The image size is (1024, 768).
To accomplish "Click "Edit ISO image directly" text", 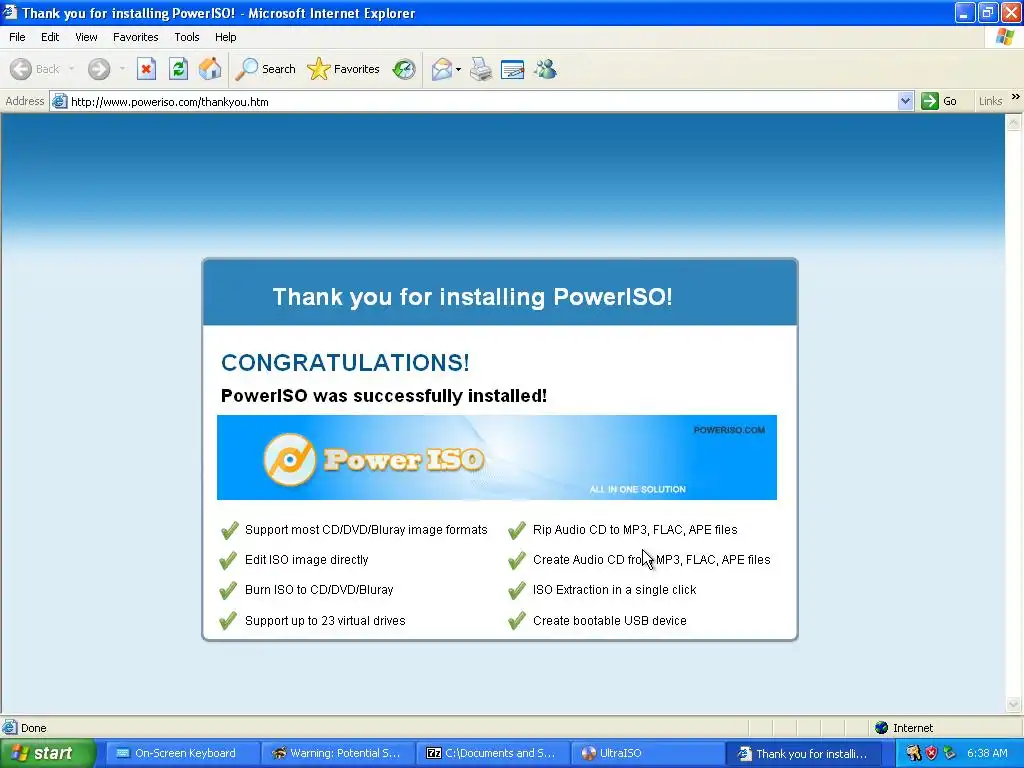I will tap(306, 560).
